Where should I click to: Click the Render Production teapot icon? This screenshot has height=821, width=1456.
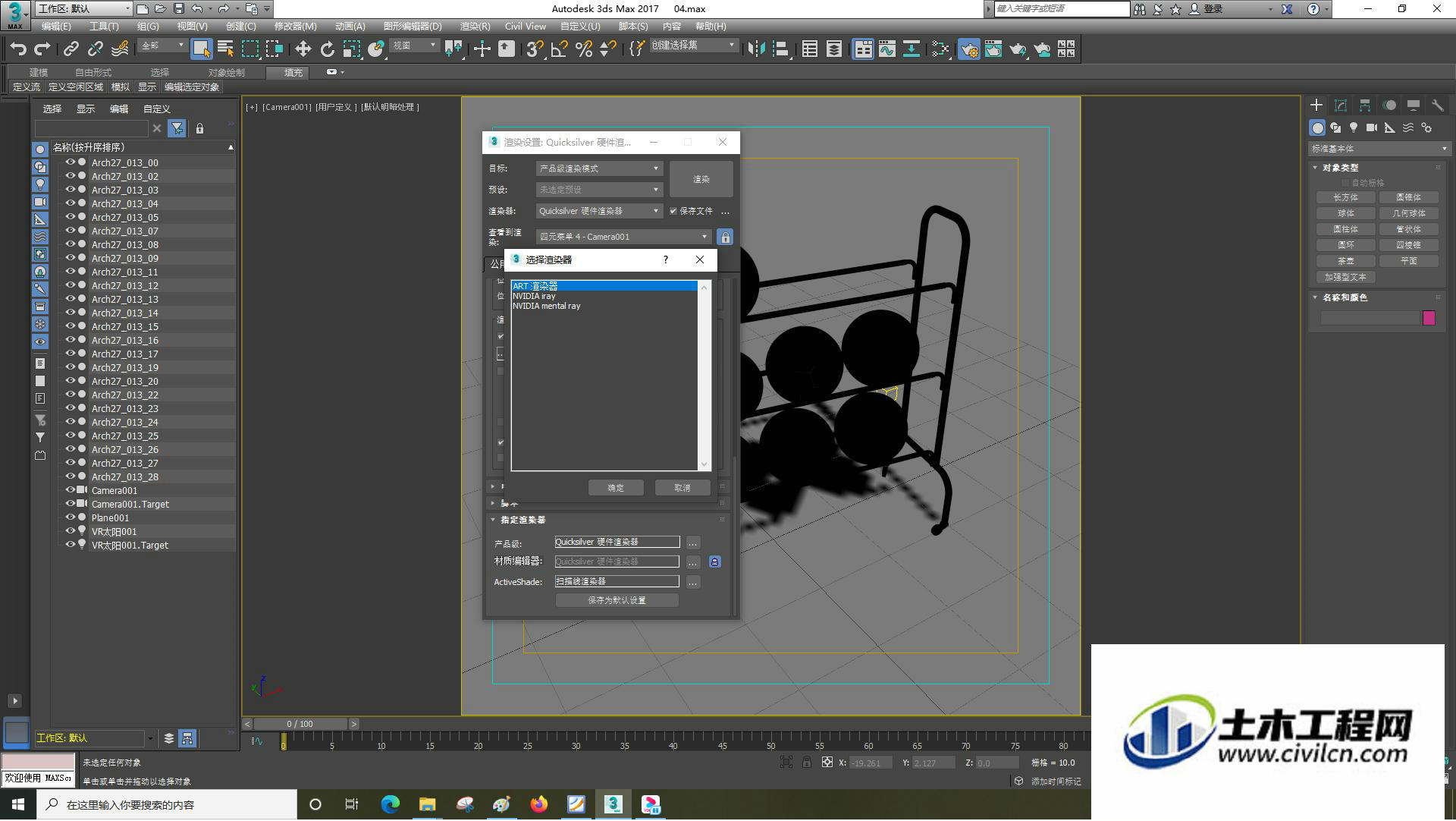(1017, 49)
